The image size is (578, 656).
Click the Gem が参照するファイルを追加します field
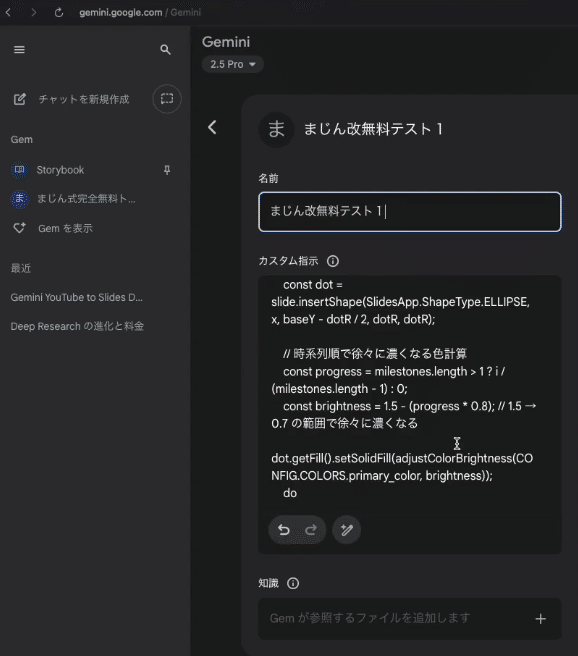click(x=410, y=619)
